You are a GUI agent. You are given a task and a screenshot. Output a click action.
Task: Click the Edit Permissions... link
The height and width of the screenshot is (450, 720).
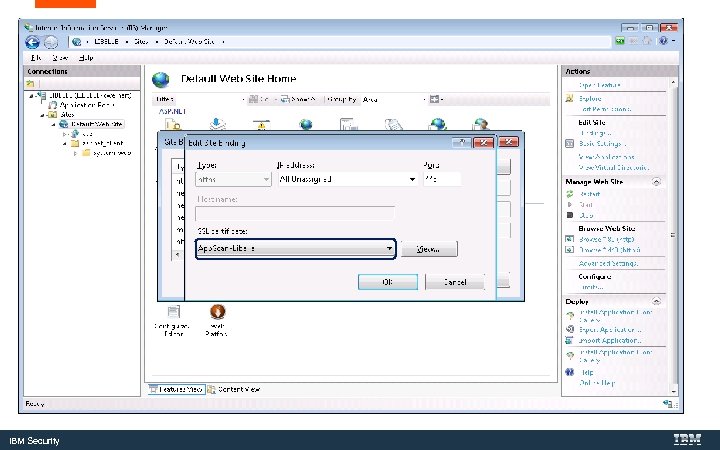[x=606, y=109]
